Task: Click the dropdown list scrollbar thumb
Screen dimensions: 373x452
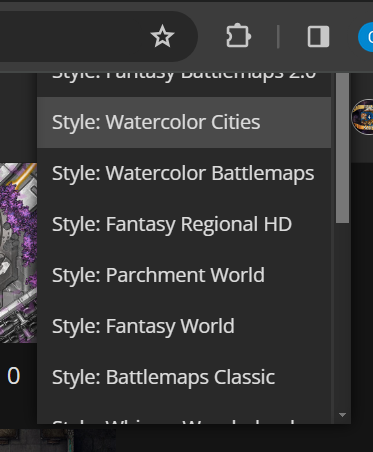Action: pyautogui.click(x=342, y=148)
